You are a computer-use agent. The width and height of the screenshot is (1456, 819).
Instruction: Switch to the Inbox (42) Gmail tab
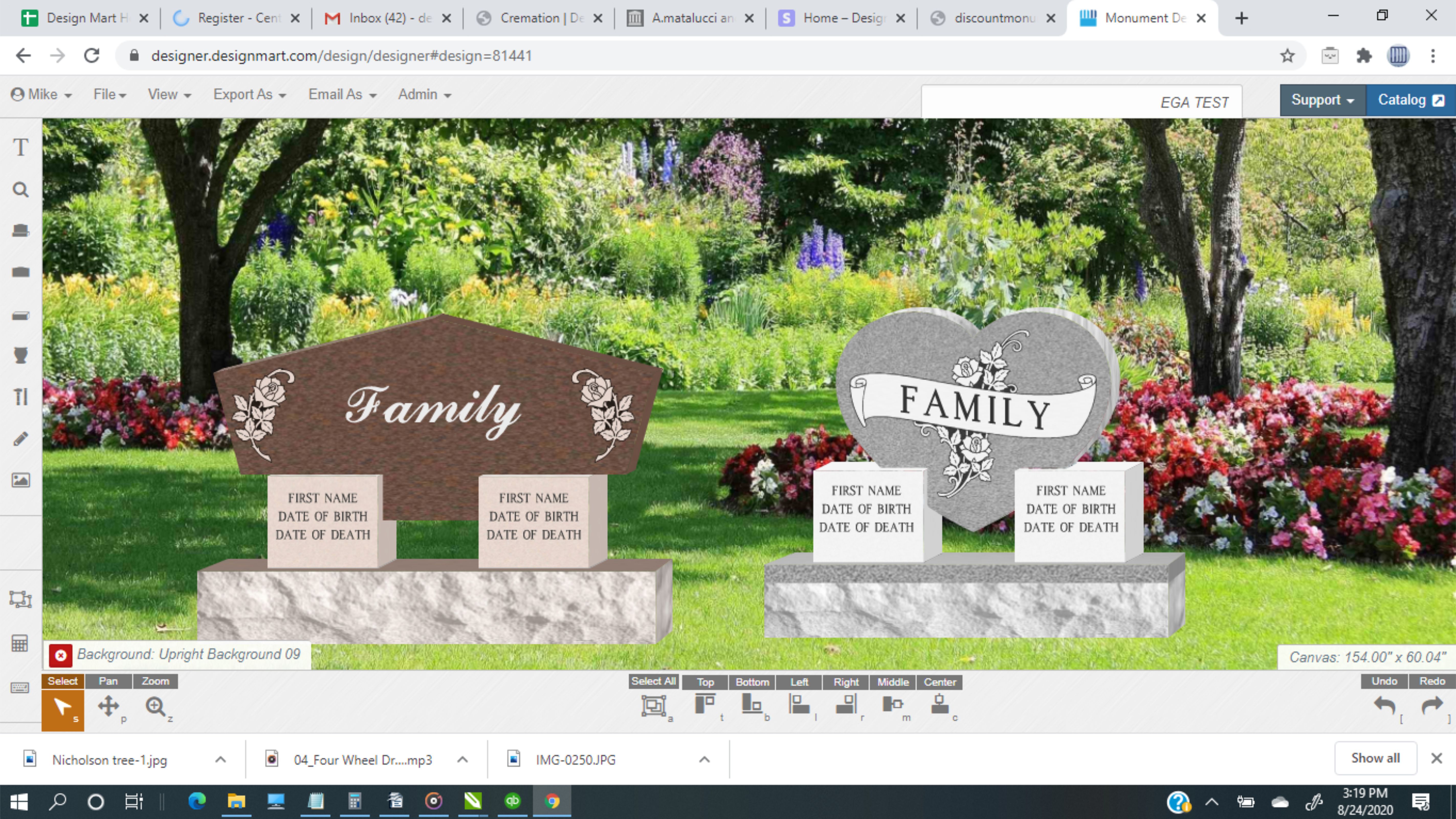point(387,18)
